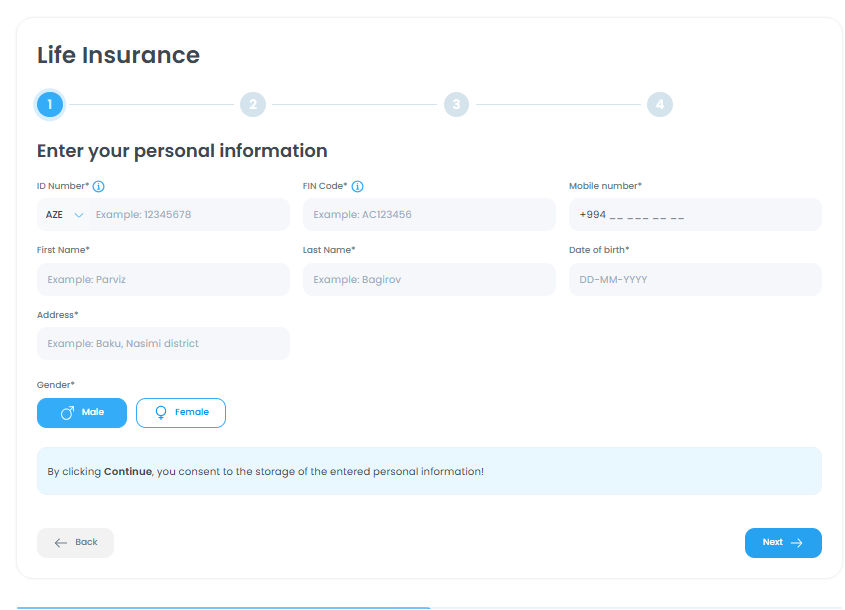
Task: Open the AZE ID type dropdown
Action: pos(62,215)
